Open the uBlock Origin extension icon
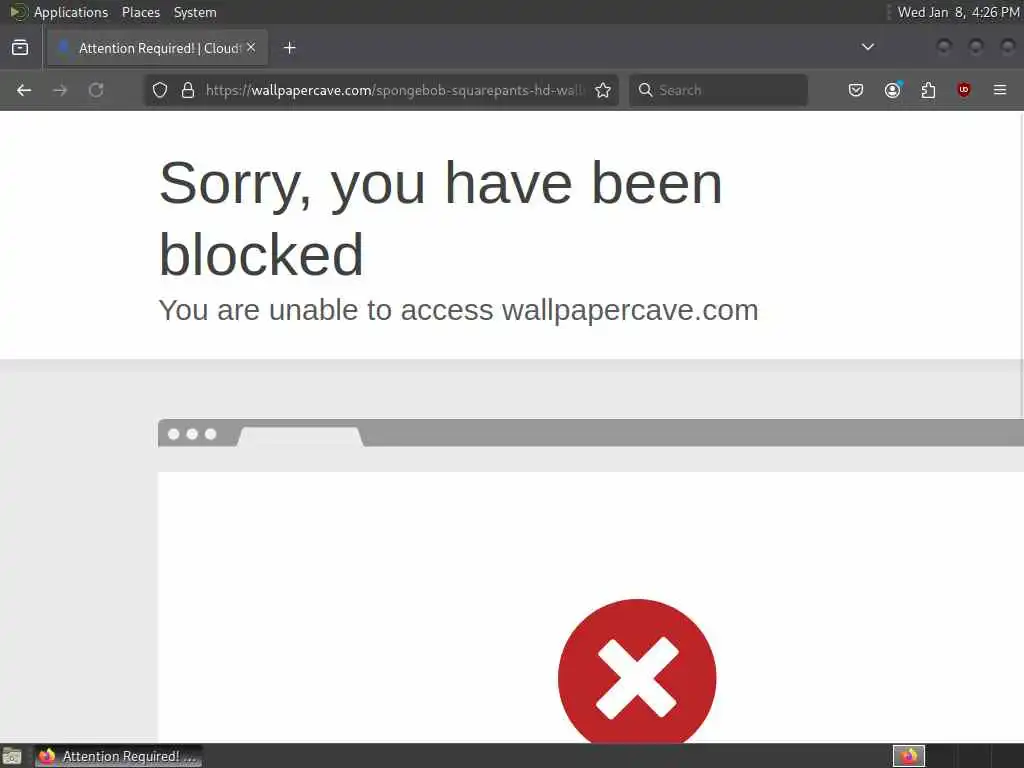This screenshot has height=768, width=1024. (x=964, y=90)
